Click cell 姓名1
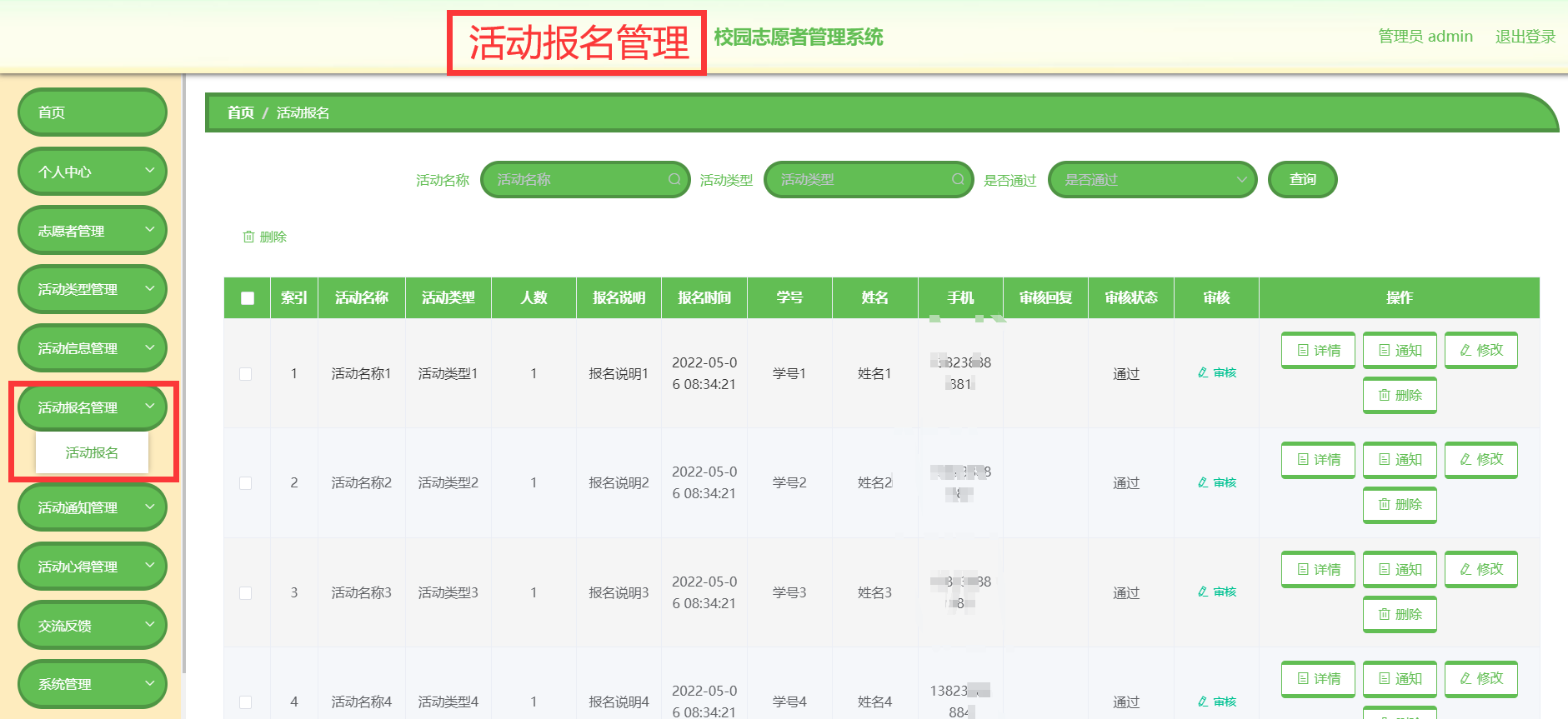Viewport: 1568px width, 719px height. [x=874, y=374]
